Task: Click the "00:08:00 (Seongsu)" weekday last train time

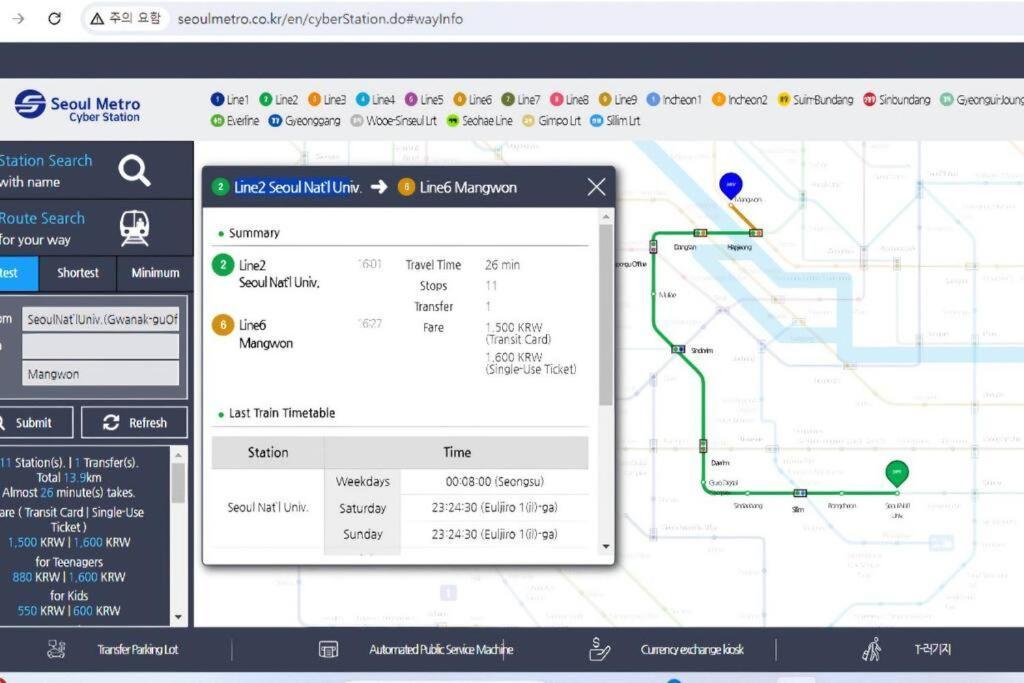Action: [x=494, y=481]
